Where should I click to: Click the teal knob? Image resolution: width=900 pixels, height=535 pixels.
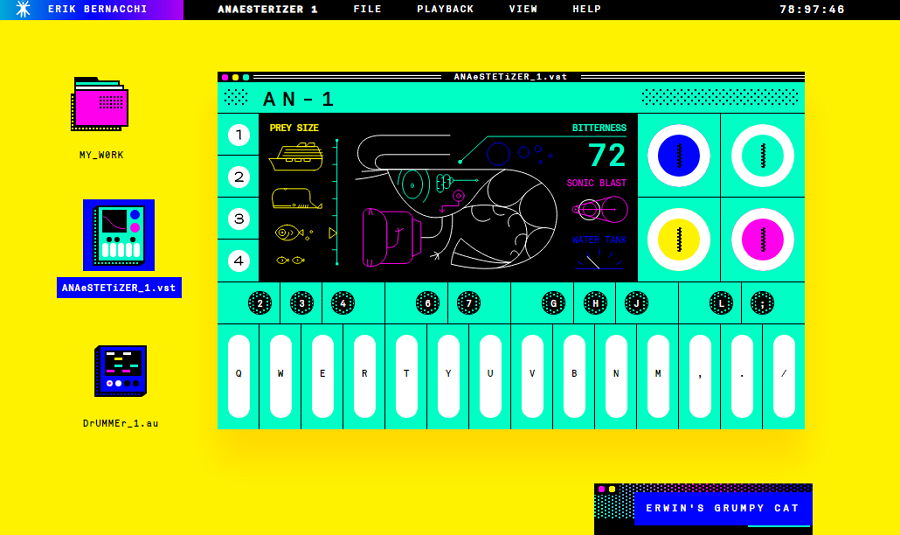coord(763,156)
